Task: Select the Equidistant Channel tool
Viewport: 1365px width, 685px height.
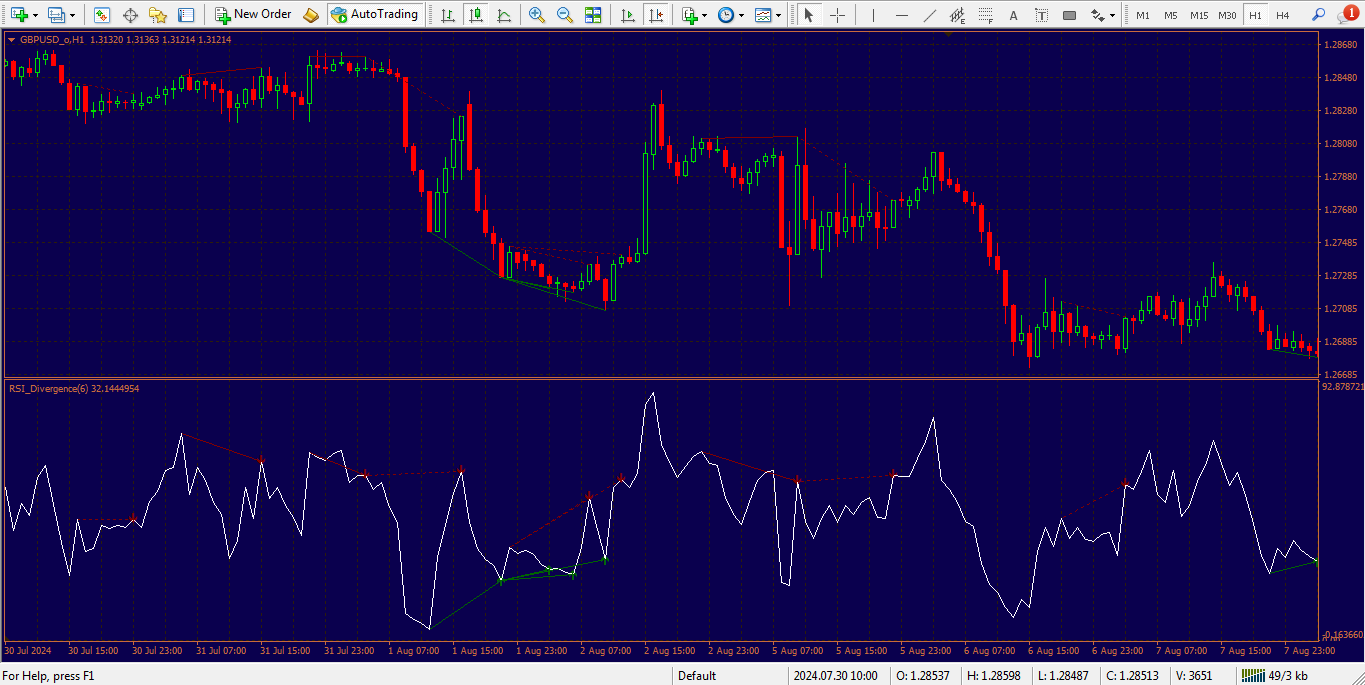Action: (958, 14)
